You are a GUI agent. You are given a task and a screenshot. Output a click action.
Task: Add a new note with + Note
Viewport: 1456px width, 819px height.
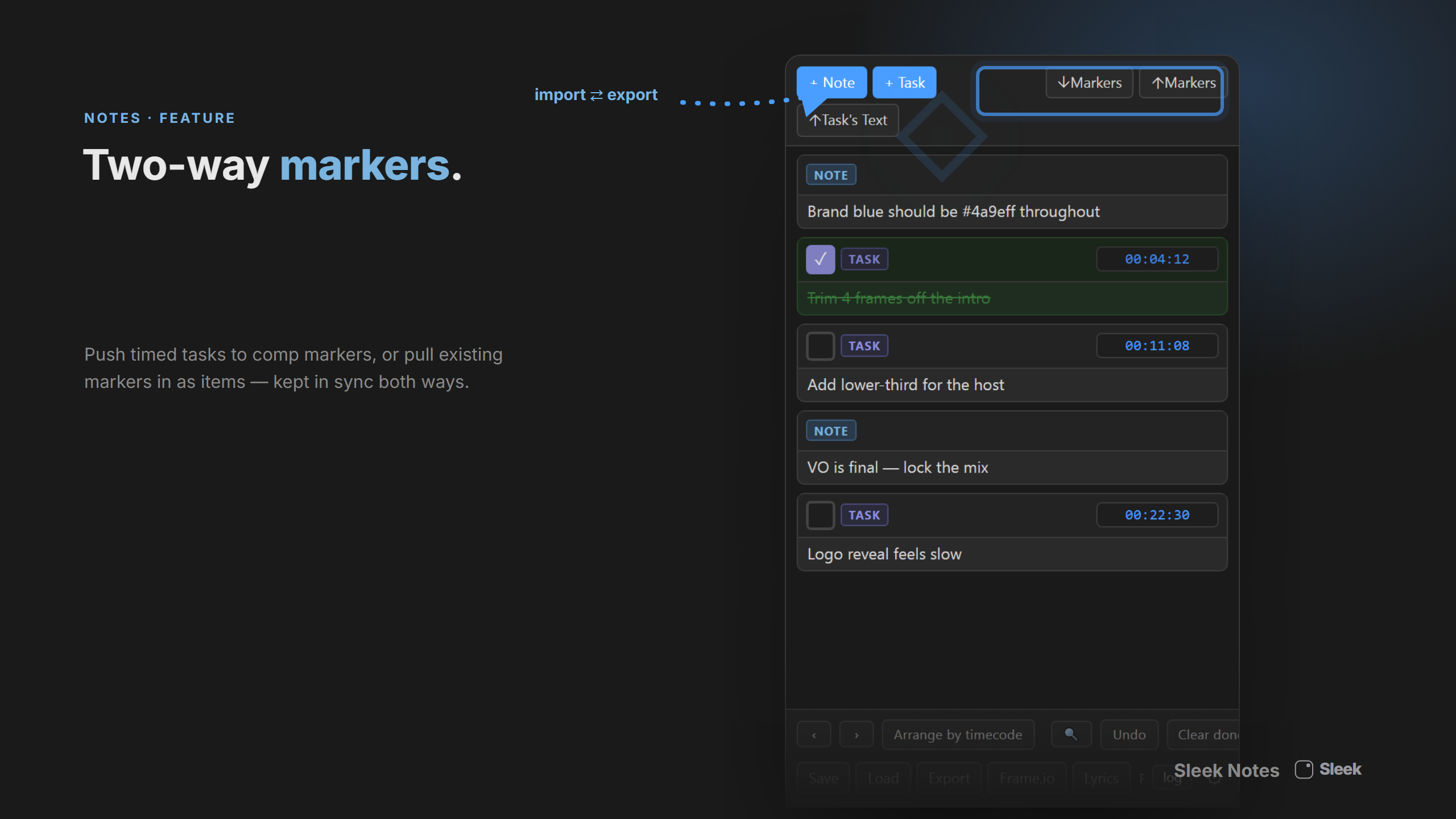coord(832,82)
